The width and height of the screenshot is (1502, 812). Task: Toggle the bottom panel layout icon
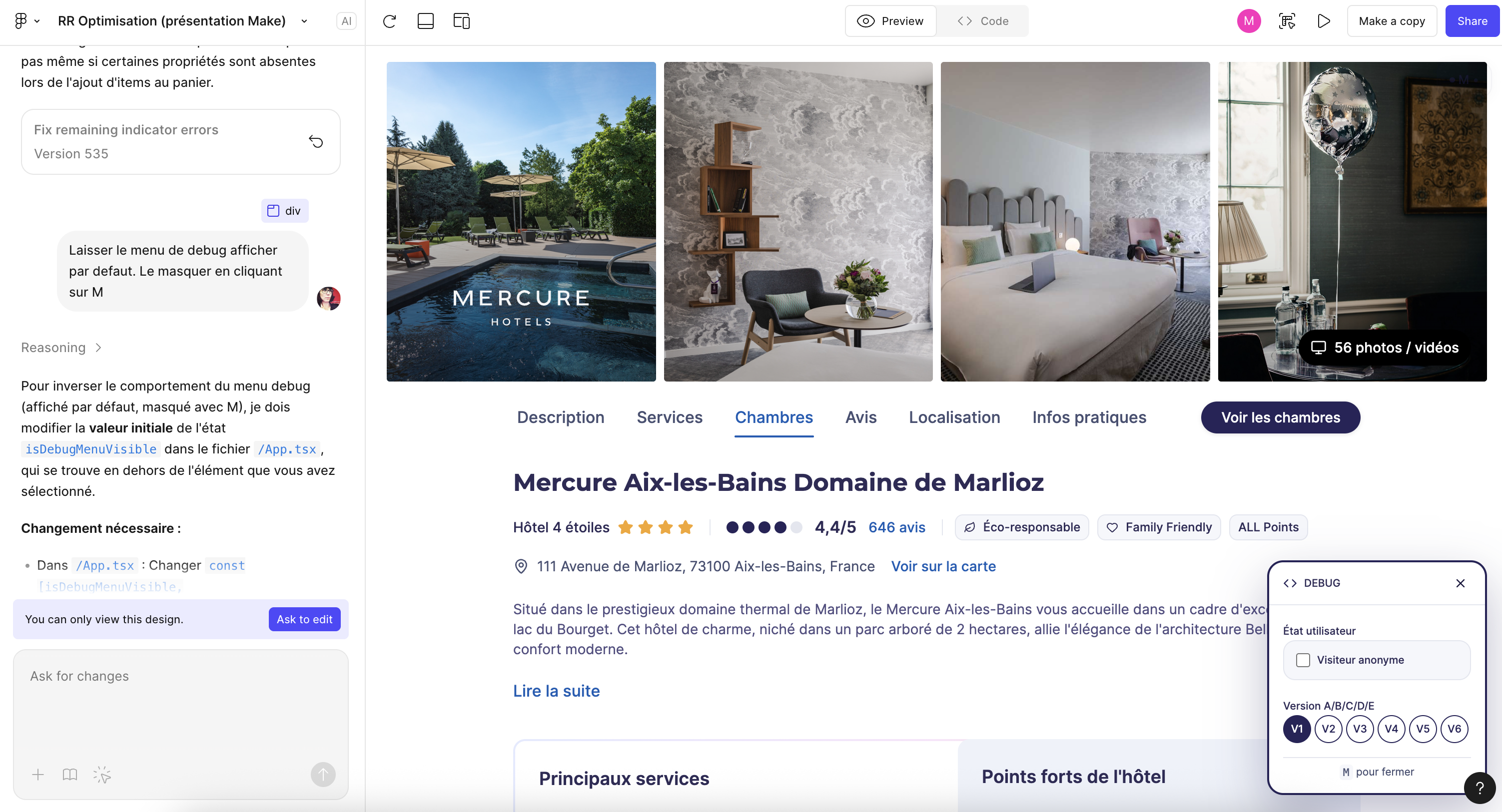pos(425,21)
